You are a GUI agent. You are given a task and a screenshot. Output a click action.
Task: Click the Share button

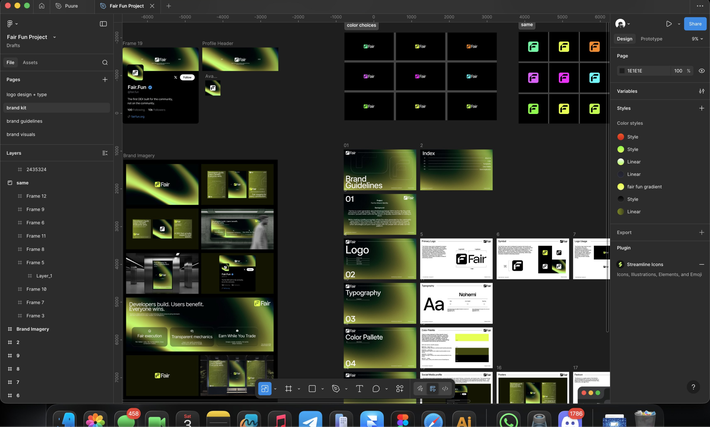694,23
